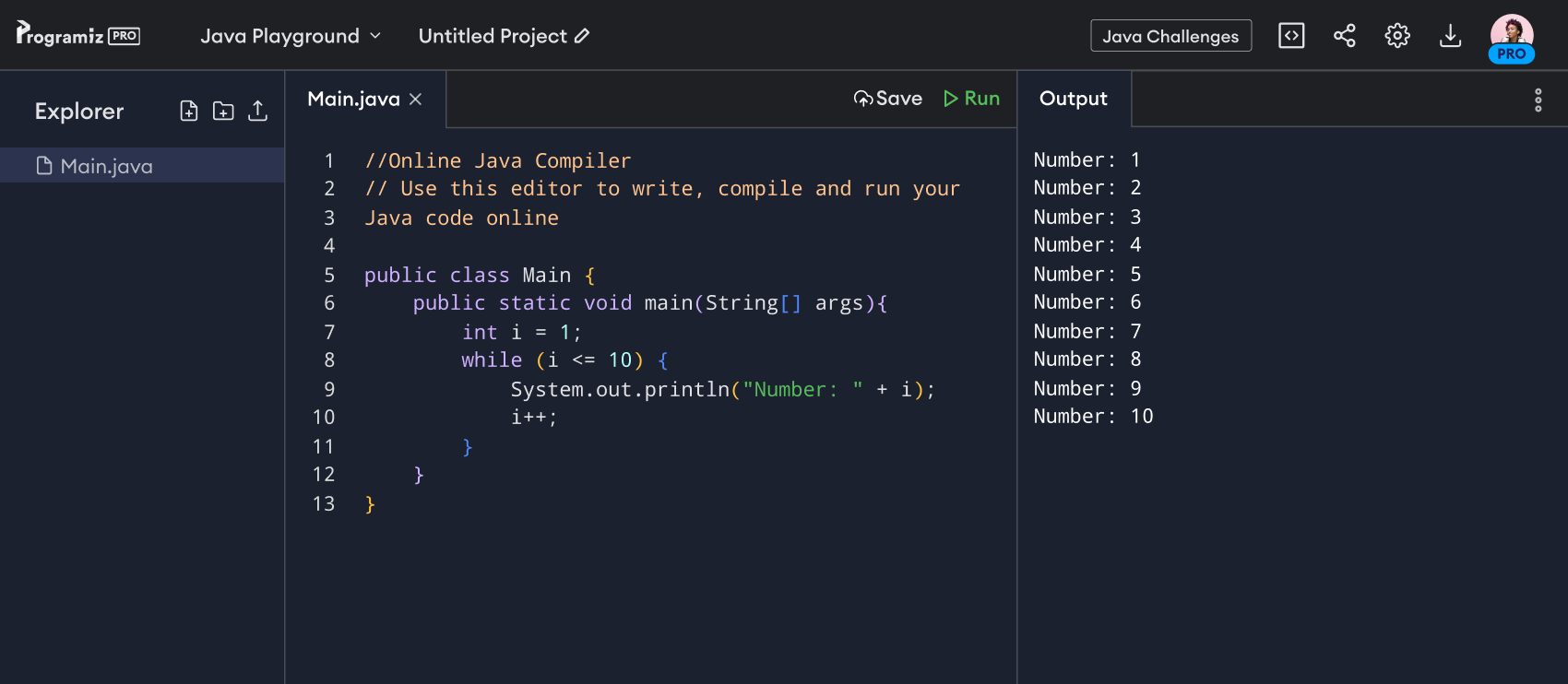Create a new file in Explorer

coord(189,111)
